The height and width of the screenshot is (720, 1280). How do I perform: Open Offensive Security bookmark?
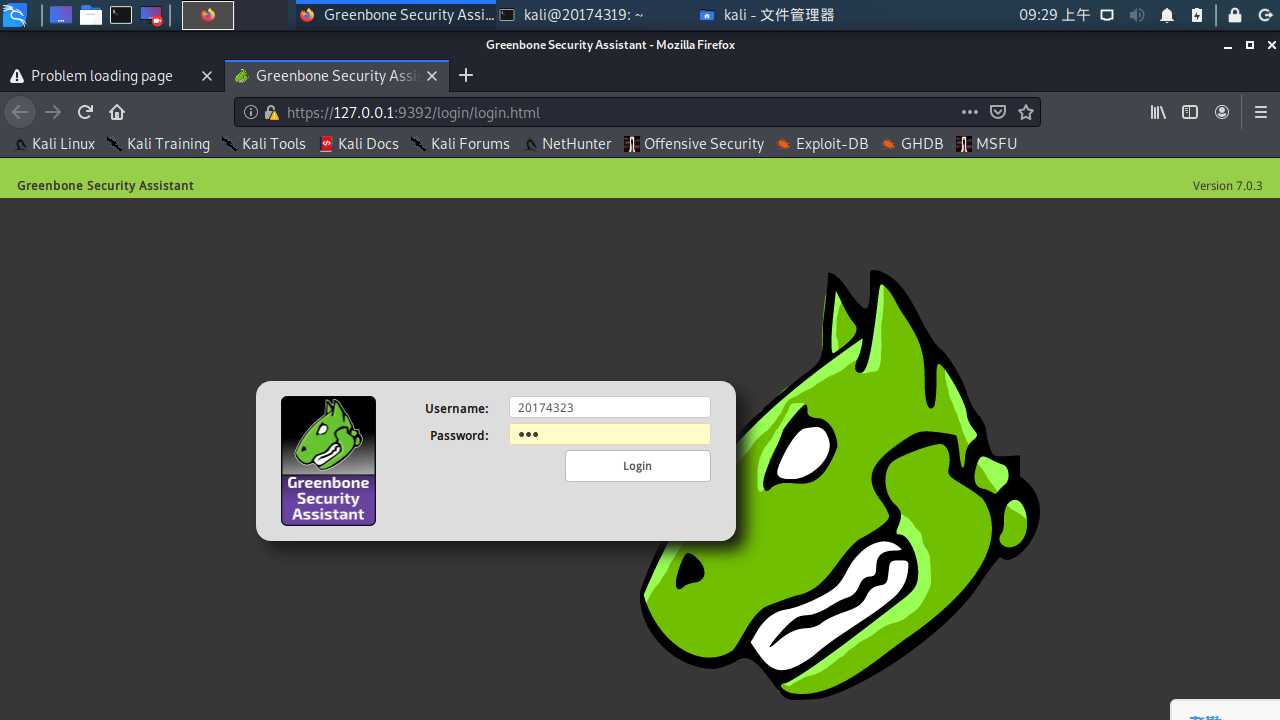tap(694, 144)
